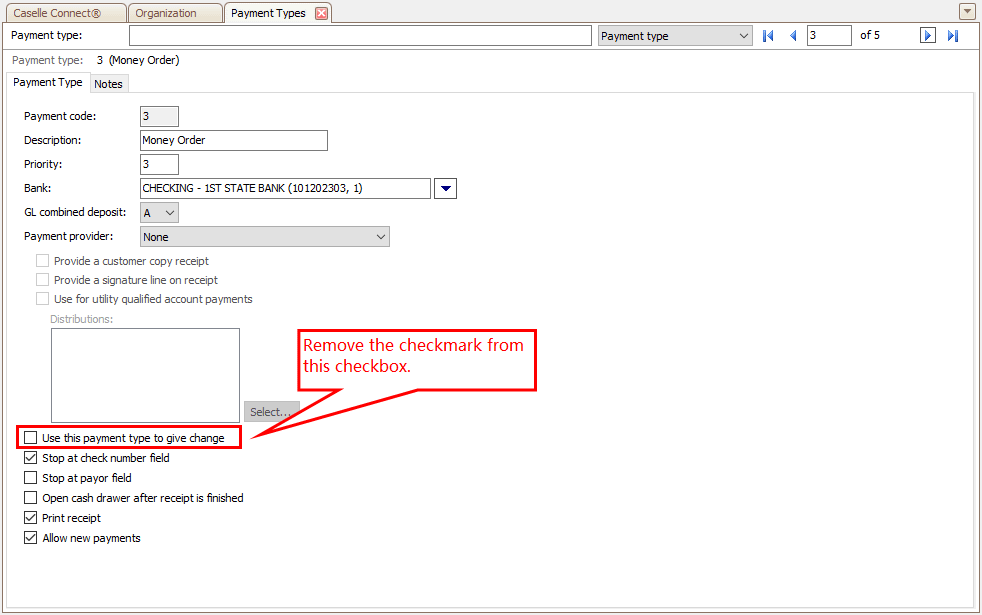Viewport: 982px width, 615px height.
Task: Click the Select... distributions button
Action: (x=271, y=411)
